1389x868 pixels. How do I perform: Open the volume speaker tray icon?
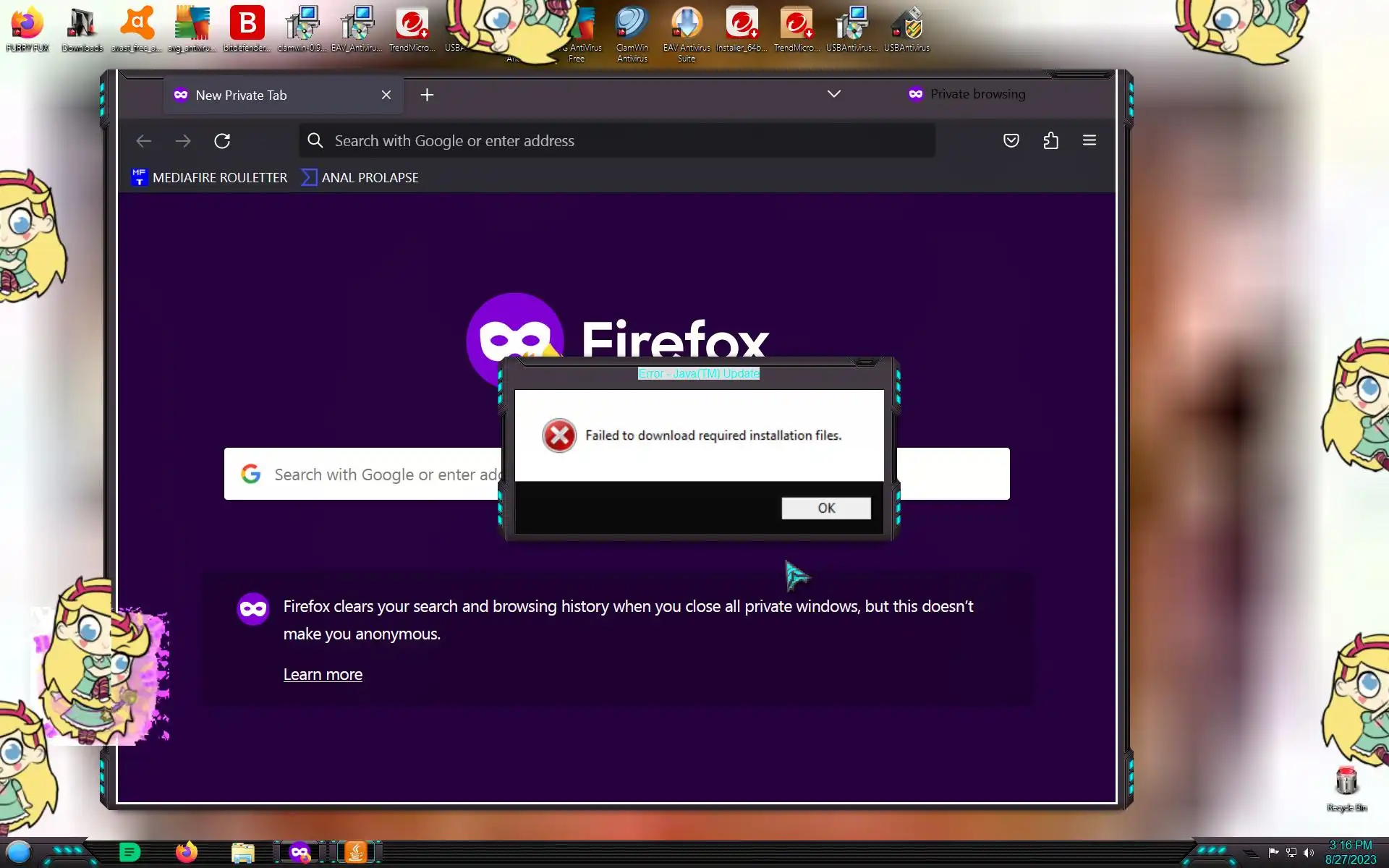[1308, 853]
